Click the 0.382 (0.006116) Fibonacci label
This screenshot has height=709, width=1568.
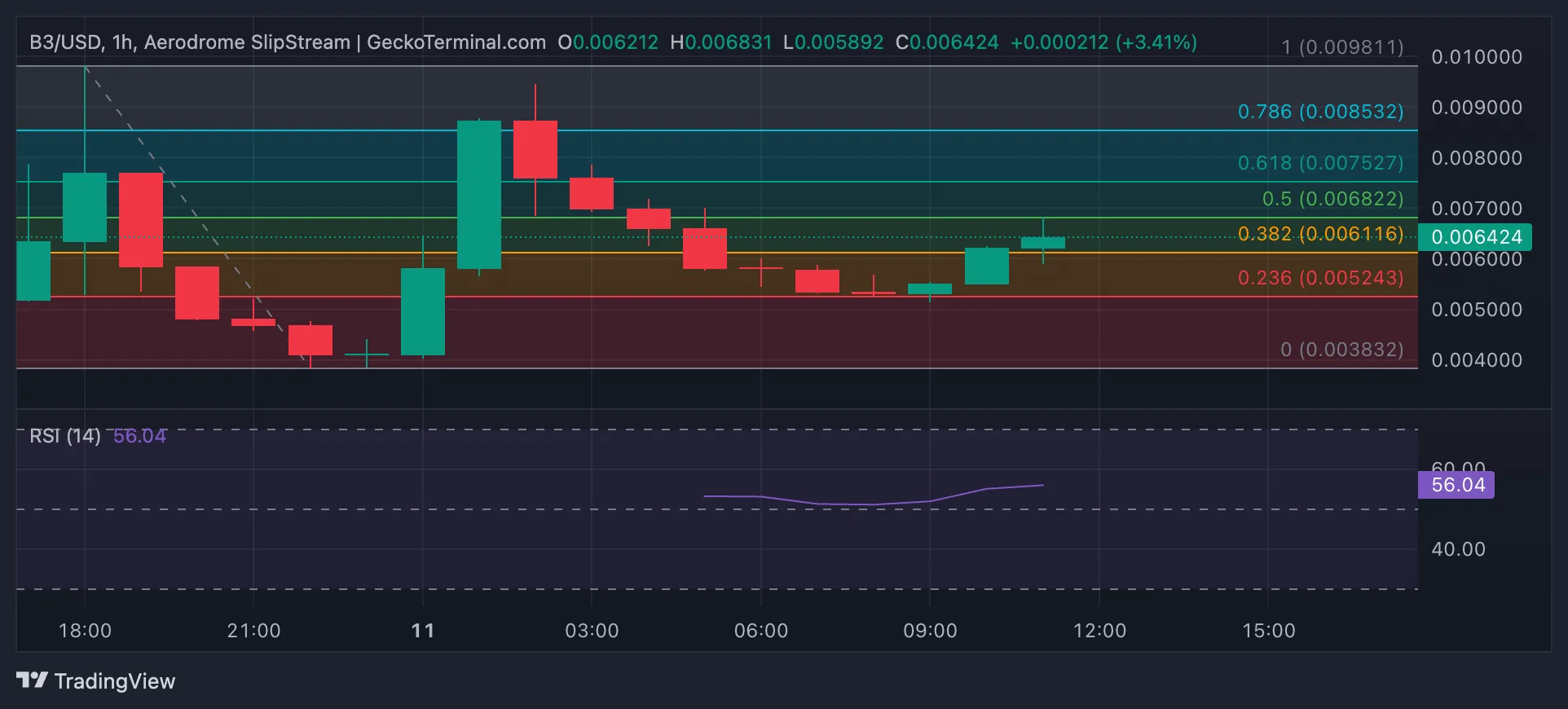point(1320,235)
